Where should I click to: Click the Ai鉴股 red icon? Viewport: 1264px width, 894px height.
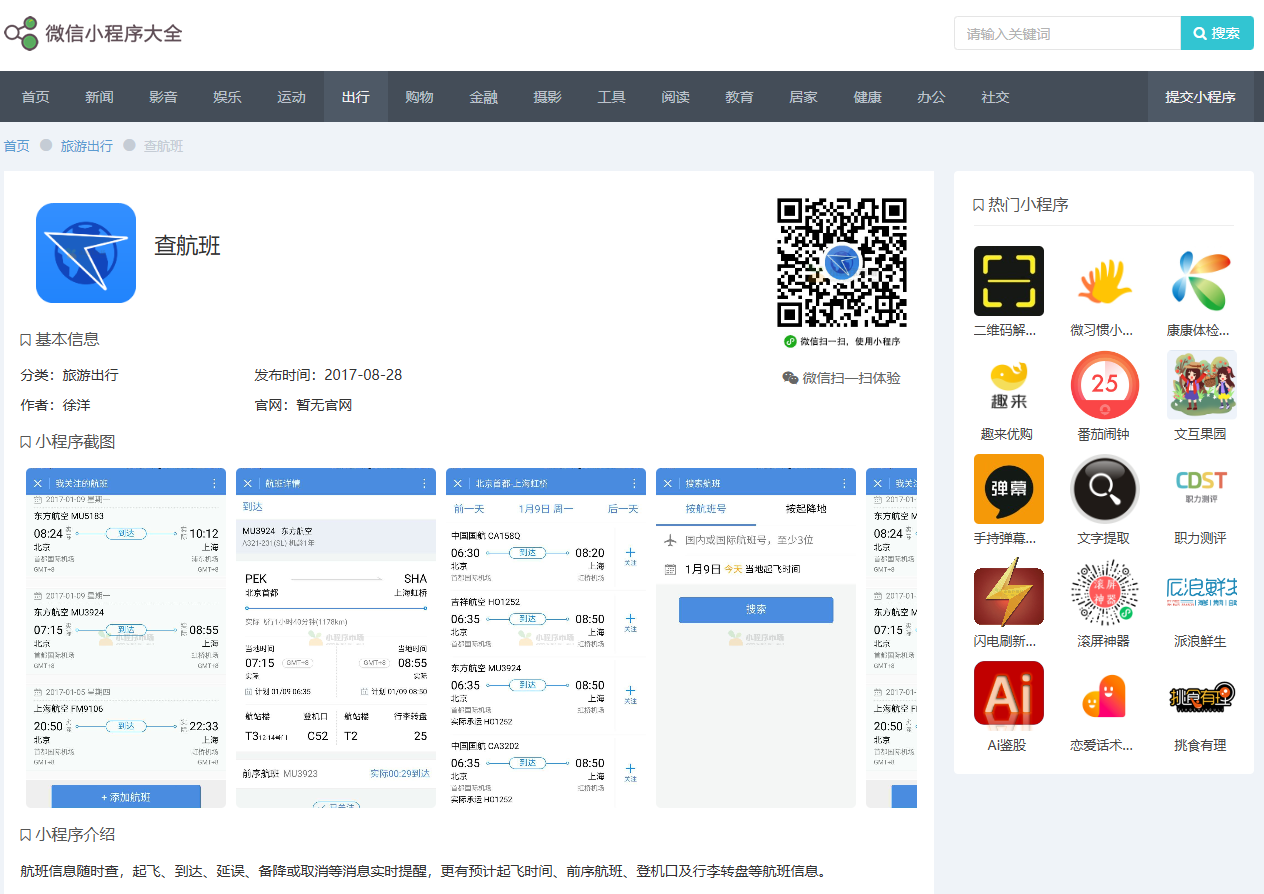[x=1008, y=693]
